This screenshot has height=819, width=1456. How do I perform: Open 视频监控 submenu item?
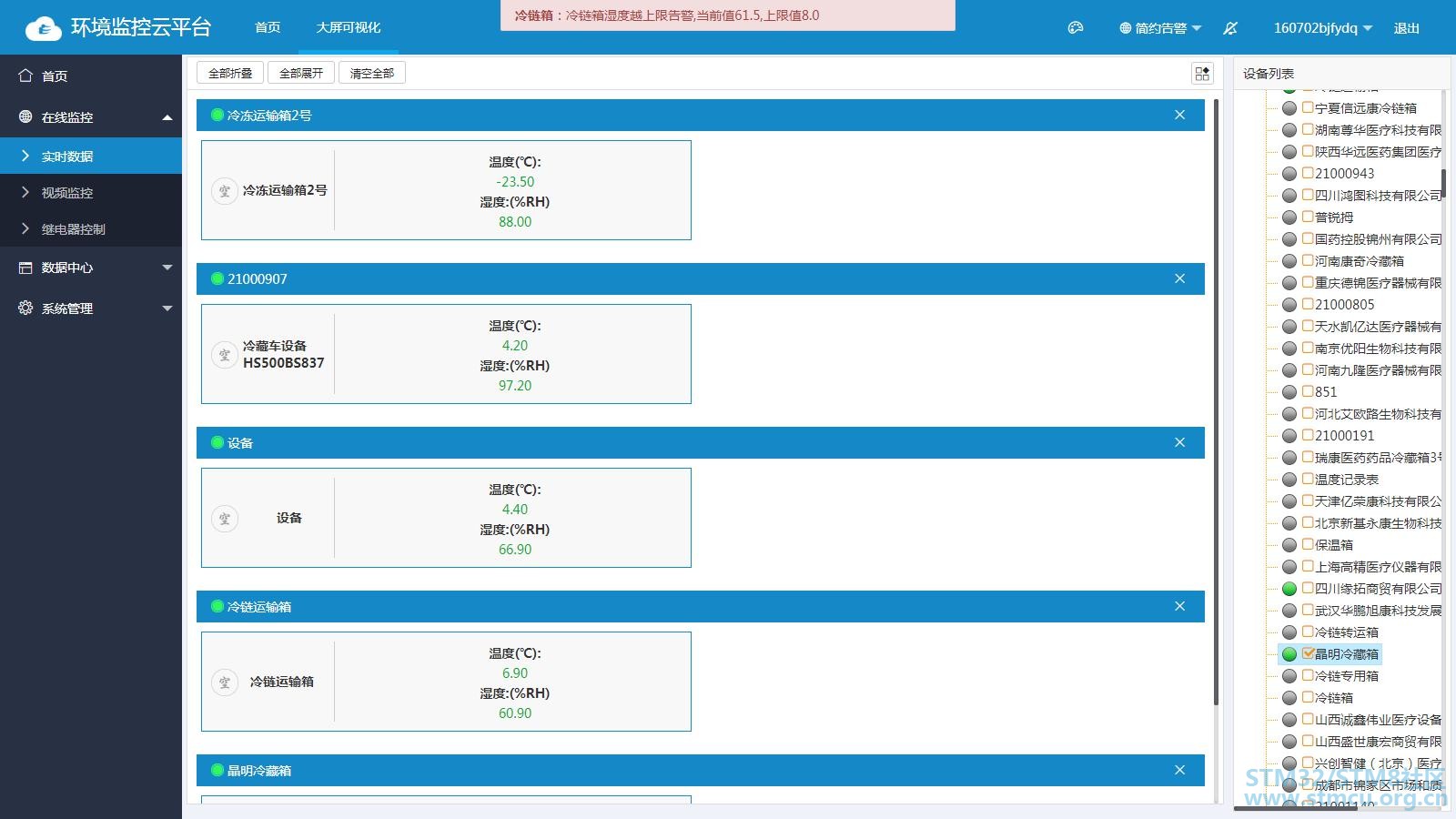tap(91, 192)
